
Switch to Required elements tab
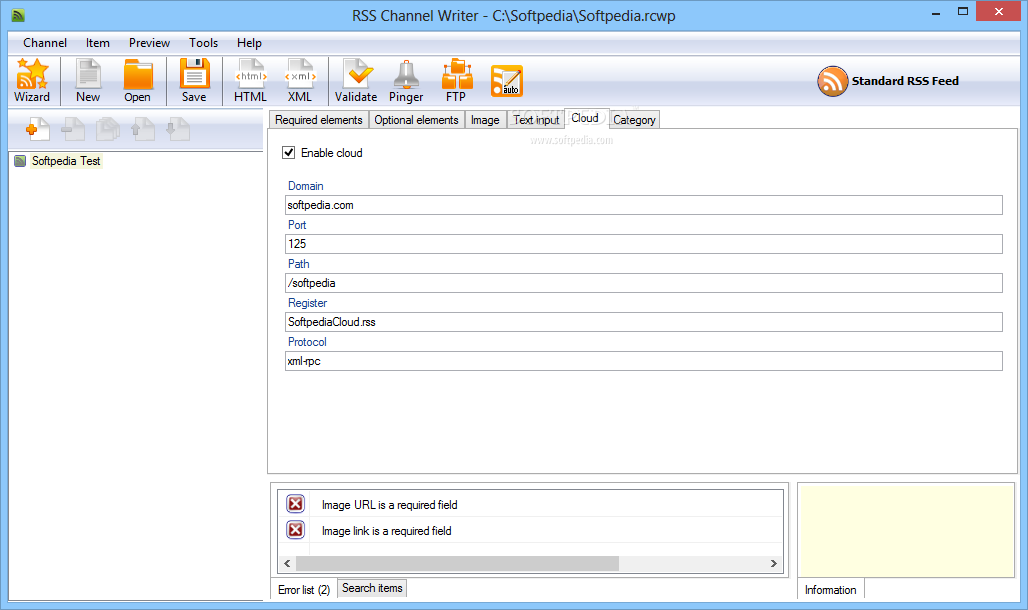pyautogui.click(x=319, y=120)
